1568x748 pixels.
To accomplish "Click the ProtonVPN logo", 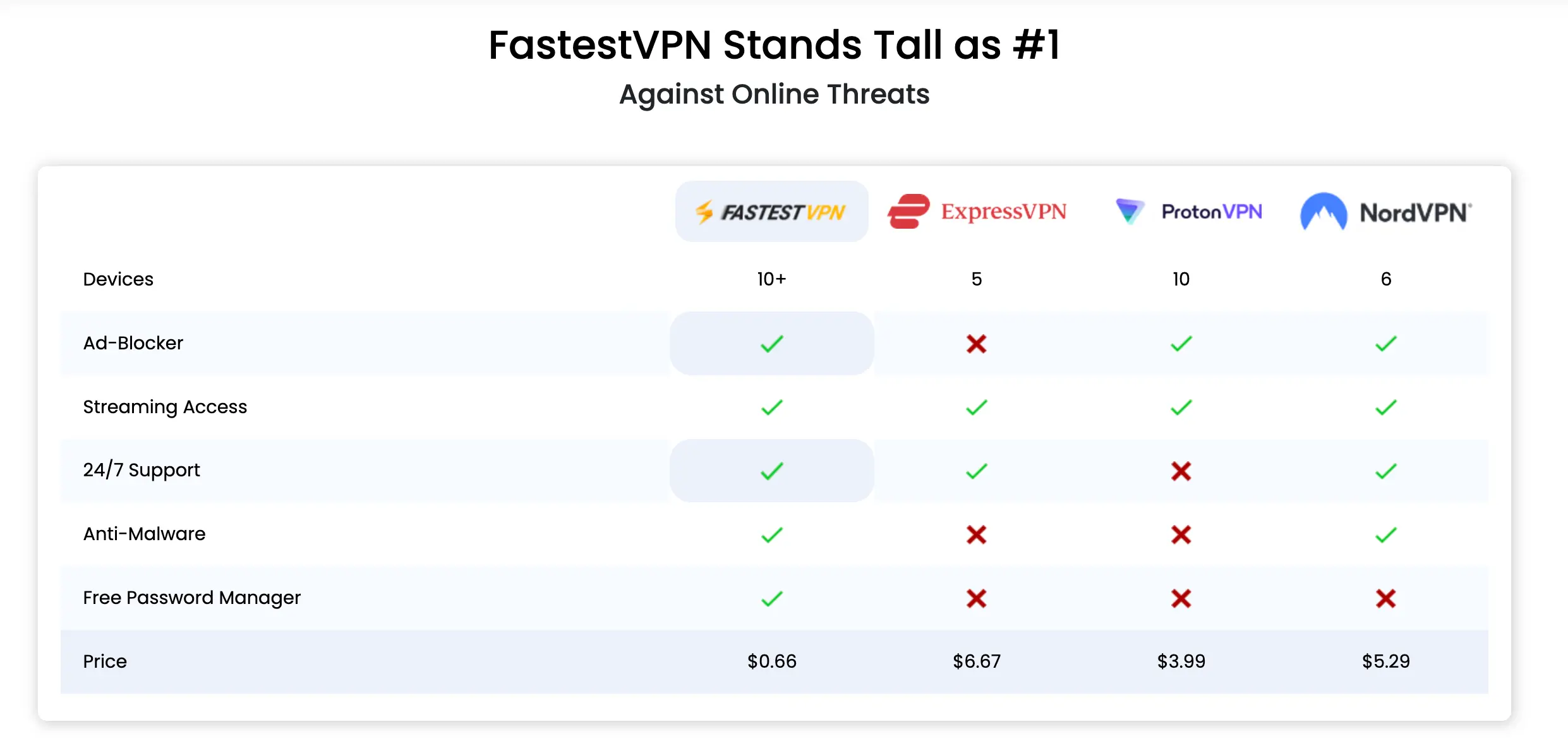I will [x=1188, y=212].
